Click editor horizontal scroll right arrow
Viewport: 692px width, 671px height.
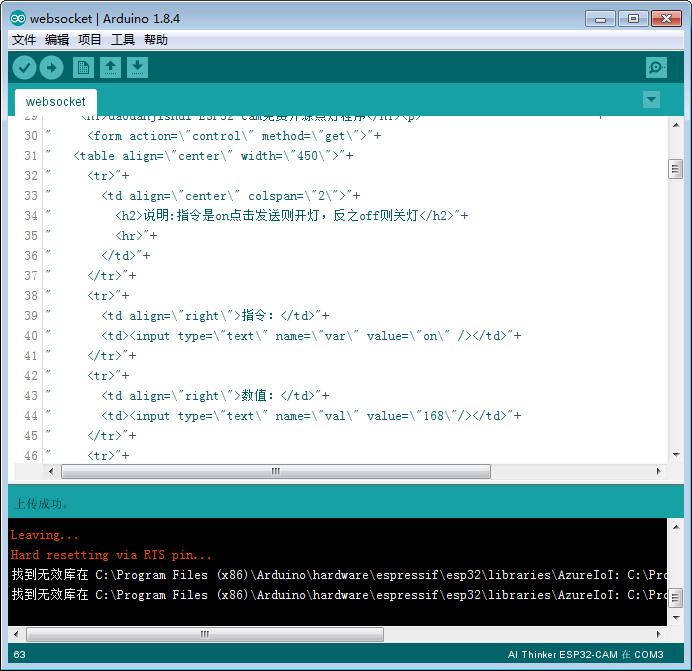coord(658,471)
